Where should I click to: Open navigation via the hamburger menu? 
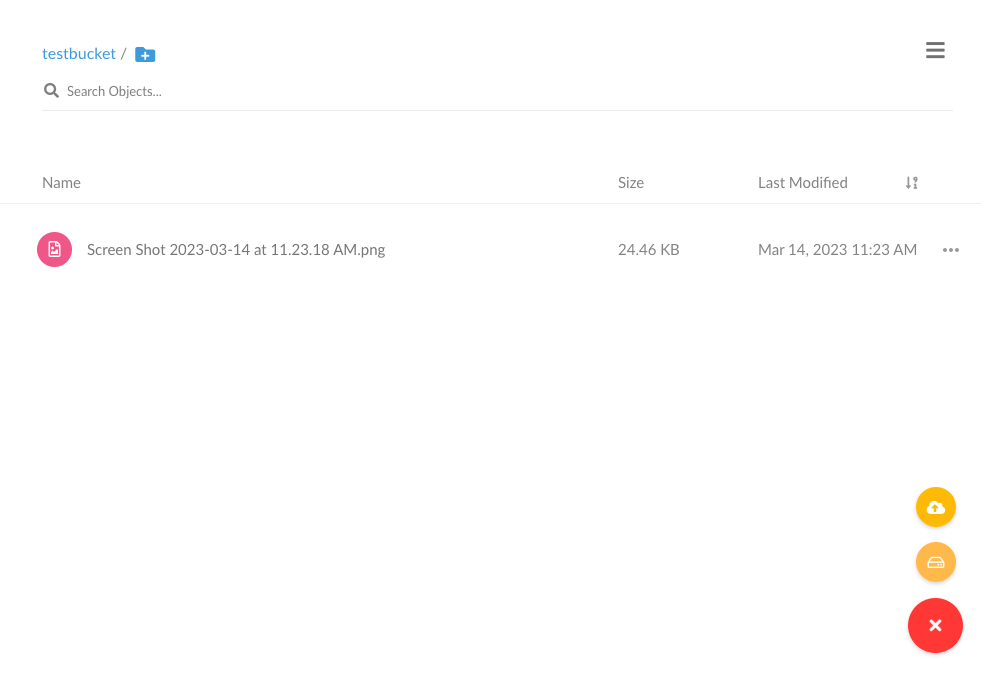click(935, 50)
